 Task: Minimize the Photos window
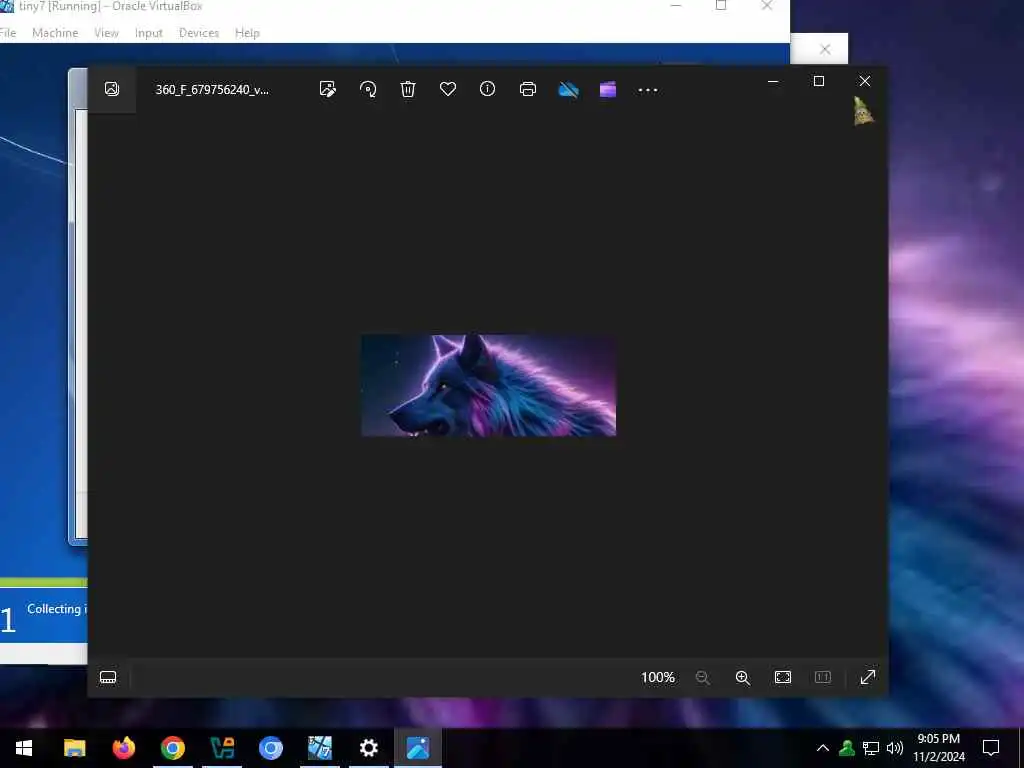tap(773, 81)
